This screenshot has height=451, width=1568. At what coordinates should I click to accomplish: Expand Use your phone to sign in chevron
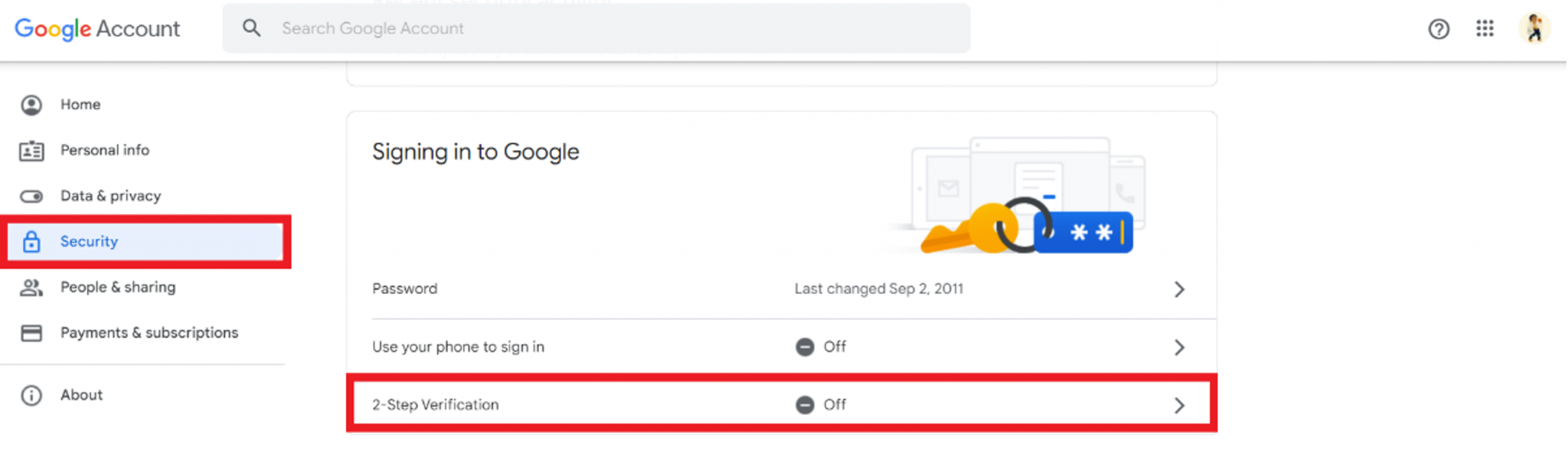(x=1179, y=348)
